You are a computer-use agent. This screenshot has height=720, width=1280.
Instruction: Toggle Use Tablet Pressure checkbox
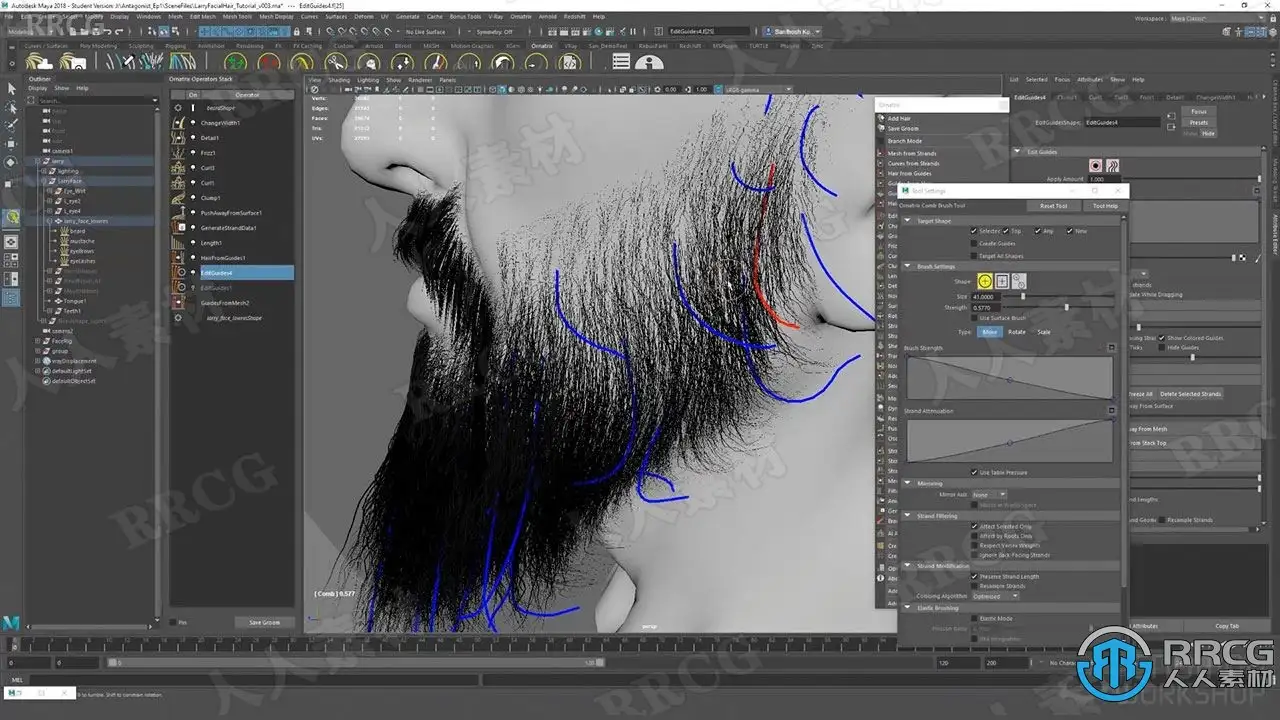pos(974,472)
